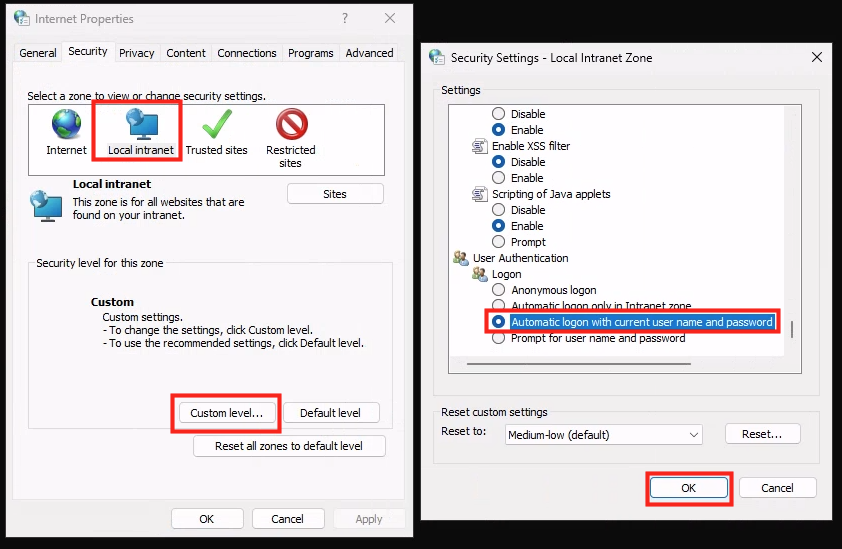Enable the XSS filter radio option
Screen dimensions: 842x549
[x=498, y=178]
